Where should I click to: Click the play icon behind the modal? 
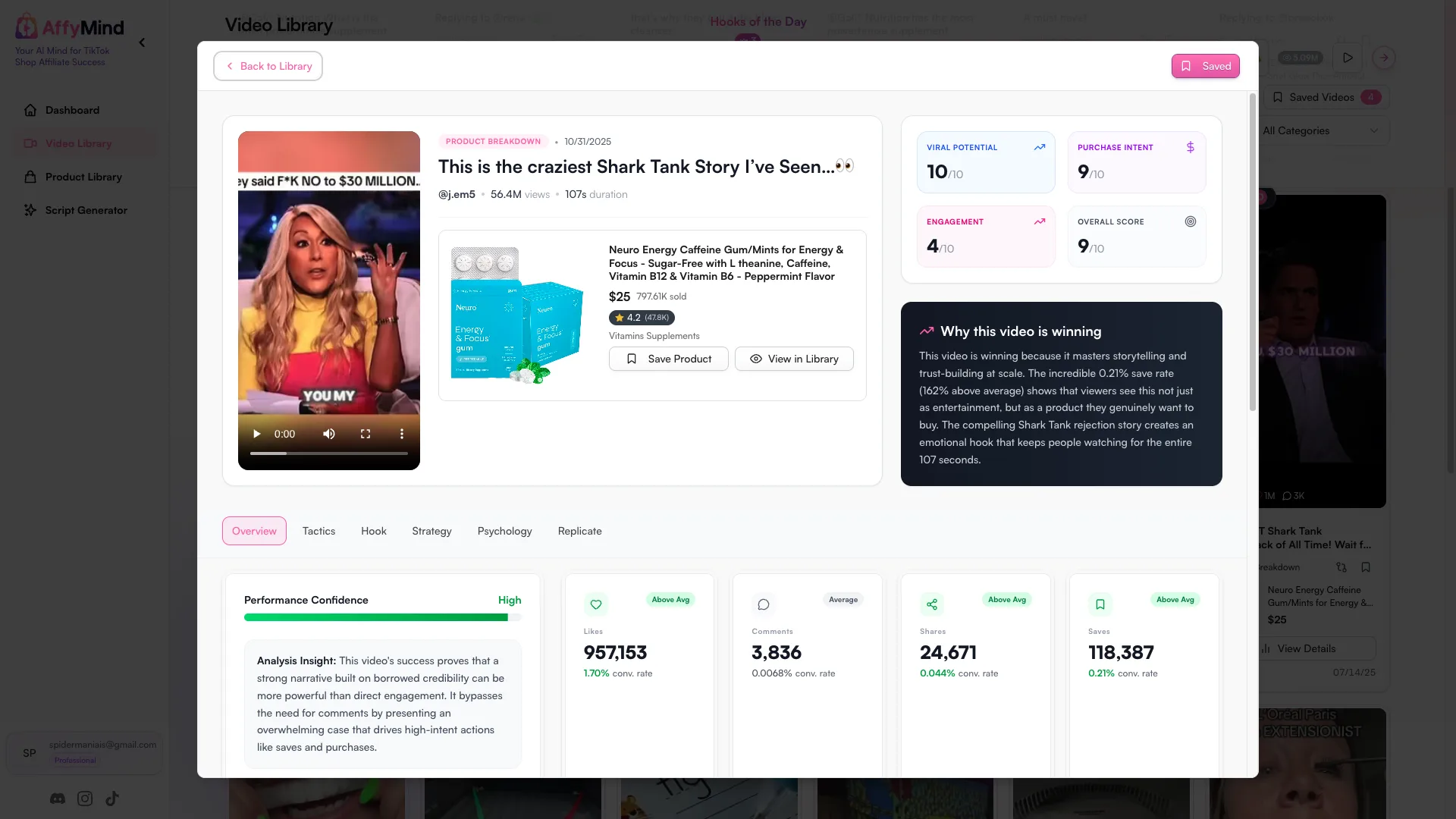click(x=1348, y=58)
